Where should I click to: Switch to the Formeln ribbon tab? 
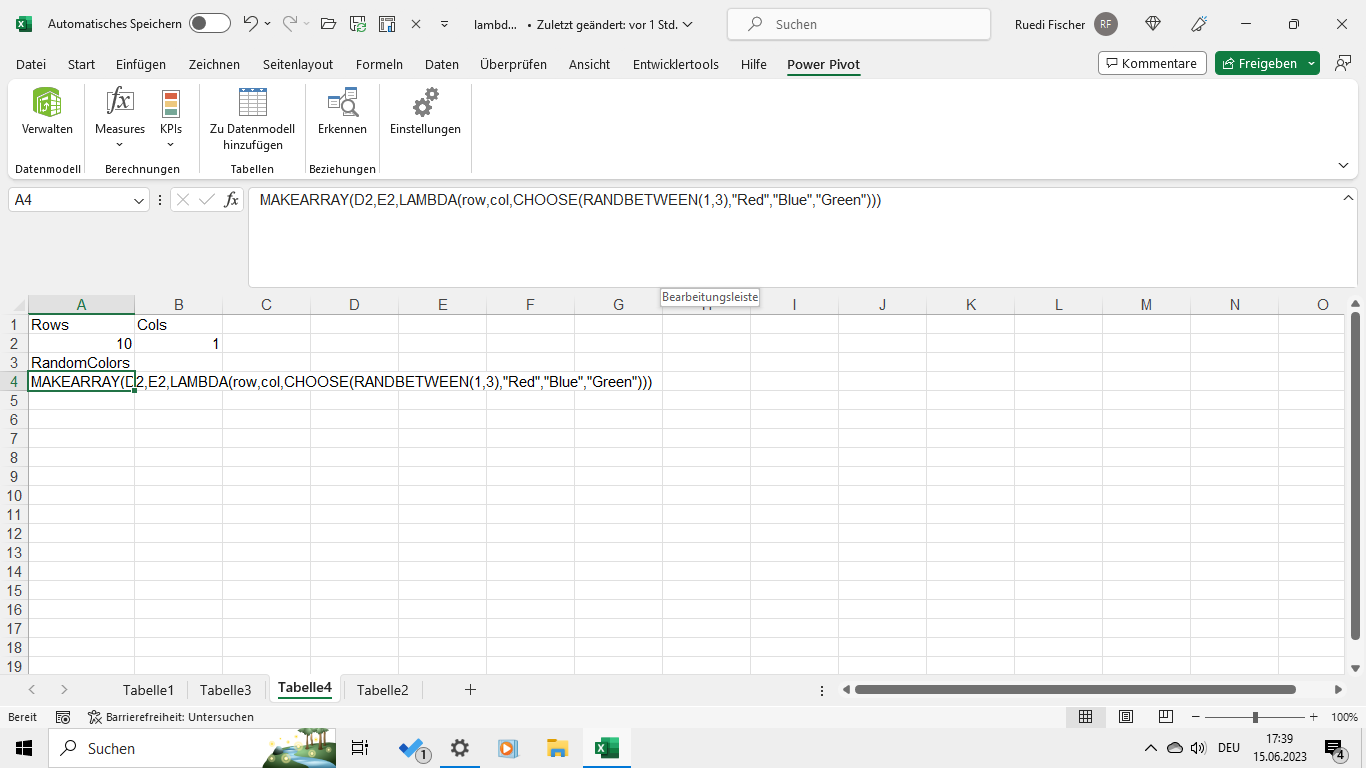pos(379,64)
